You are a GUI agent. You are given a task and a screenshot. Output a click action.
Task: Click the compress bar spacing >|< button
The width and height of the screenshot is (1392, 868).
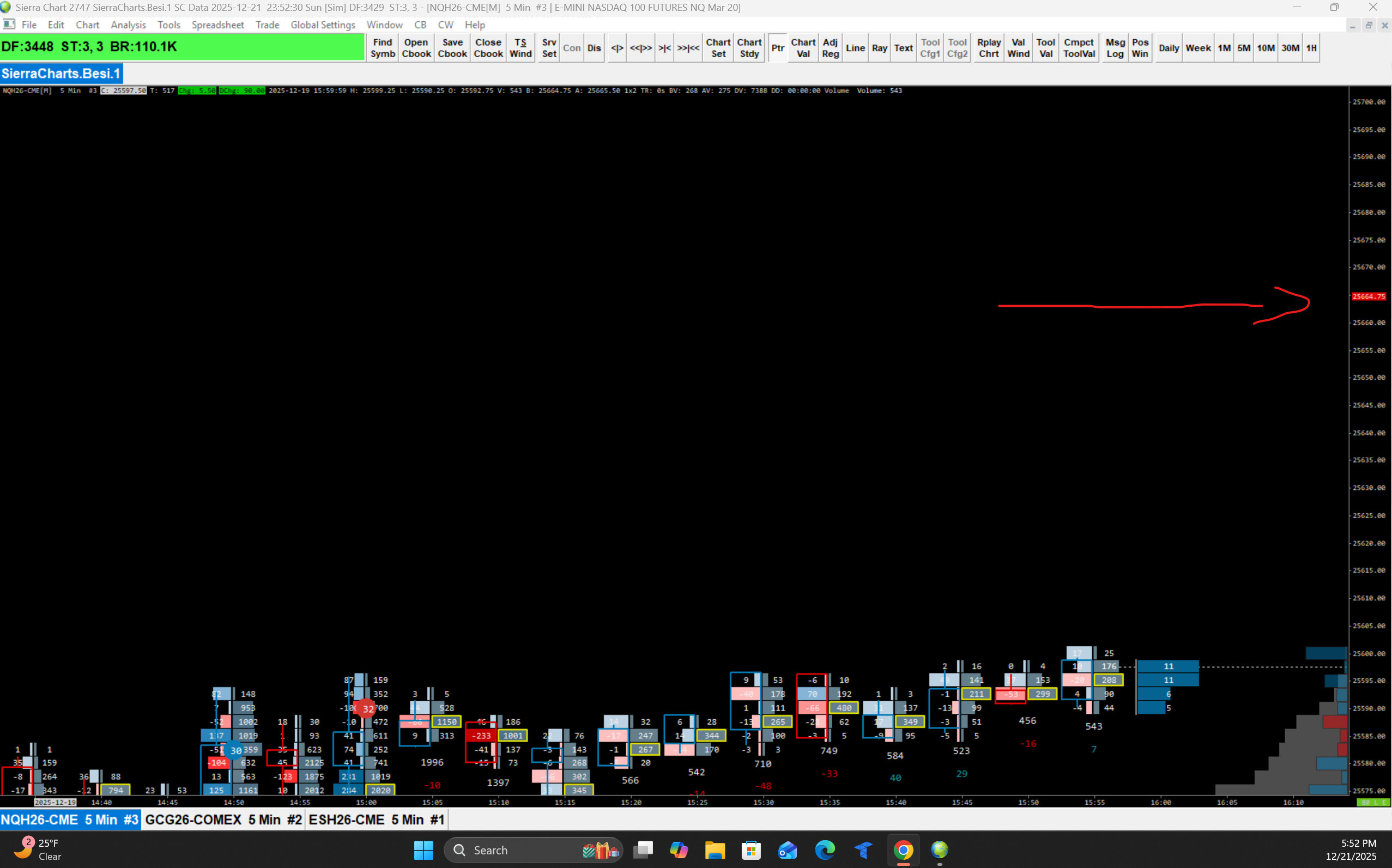pos(664,48)
